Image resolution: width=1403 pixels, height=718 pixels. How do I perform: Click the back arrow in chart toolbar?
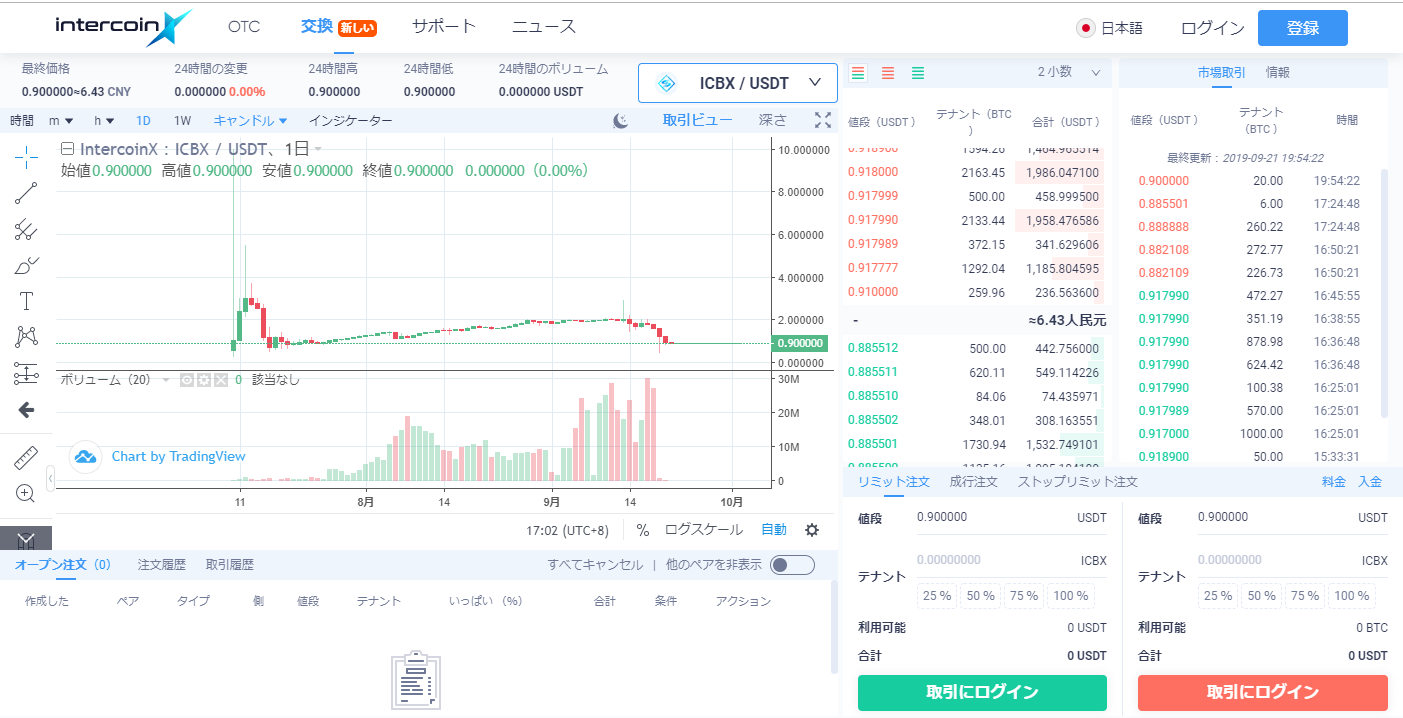click(x=27, y=409)
